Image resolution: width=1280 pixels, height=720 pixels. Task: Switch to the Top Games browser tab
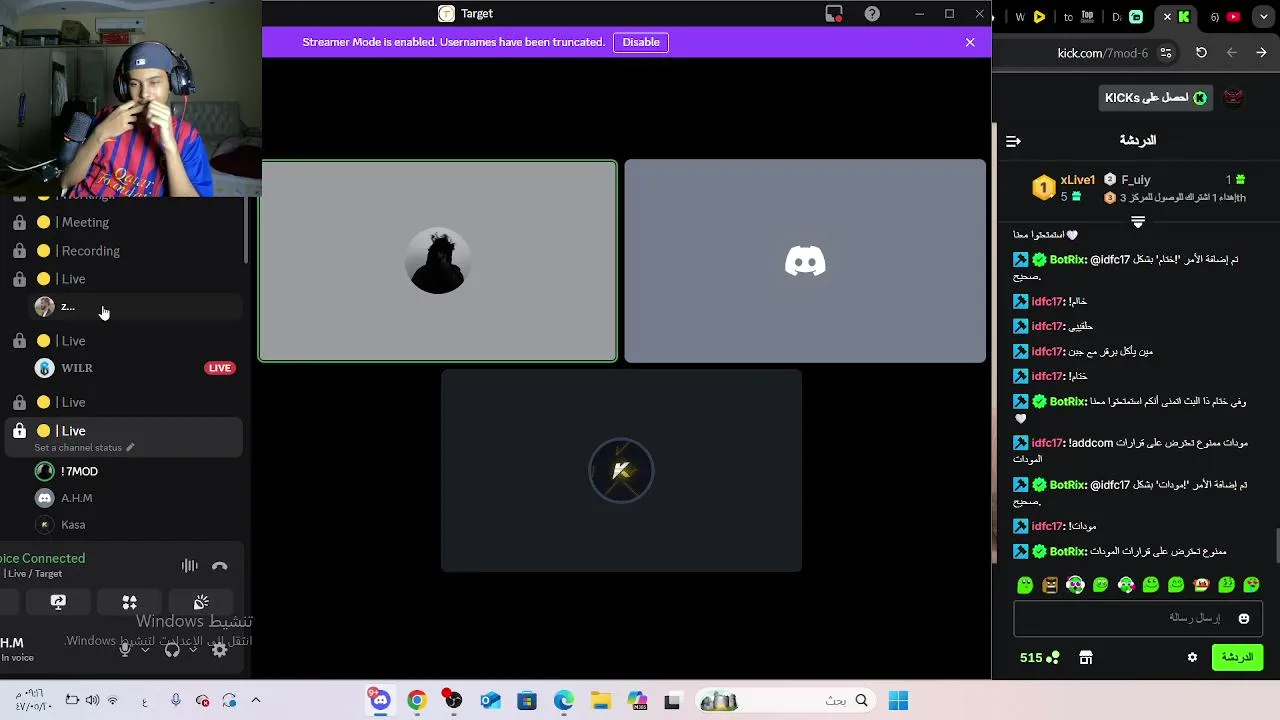click(x=1088, y=17)
